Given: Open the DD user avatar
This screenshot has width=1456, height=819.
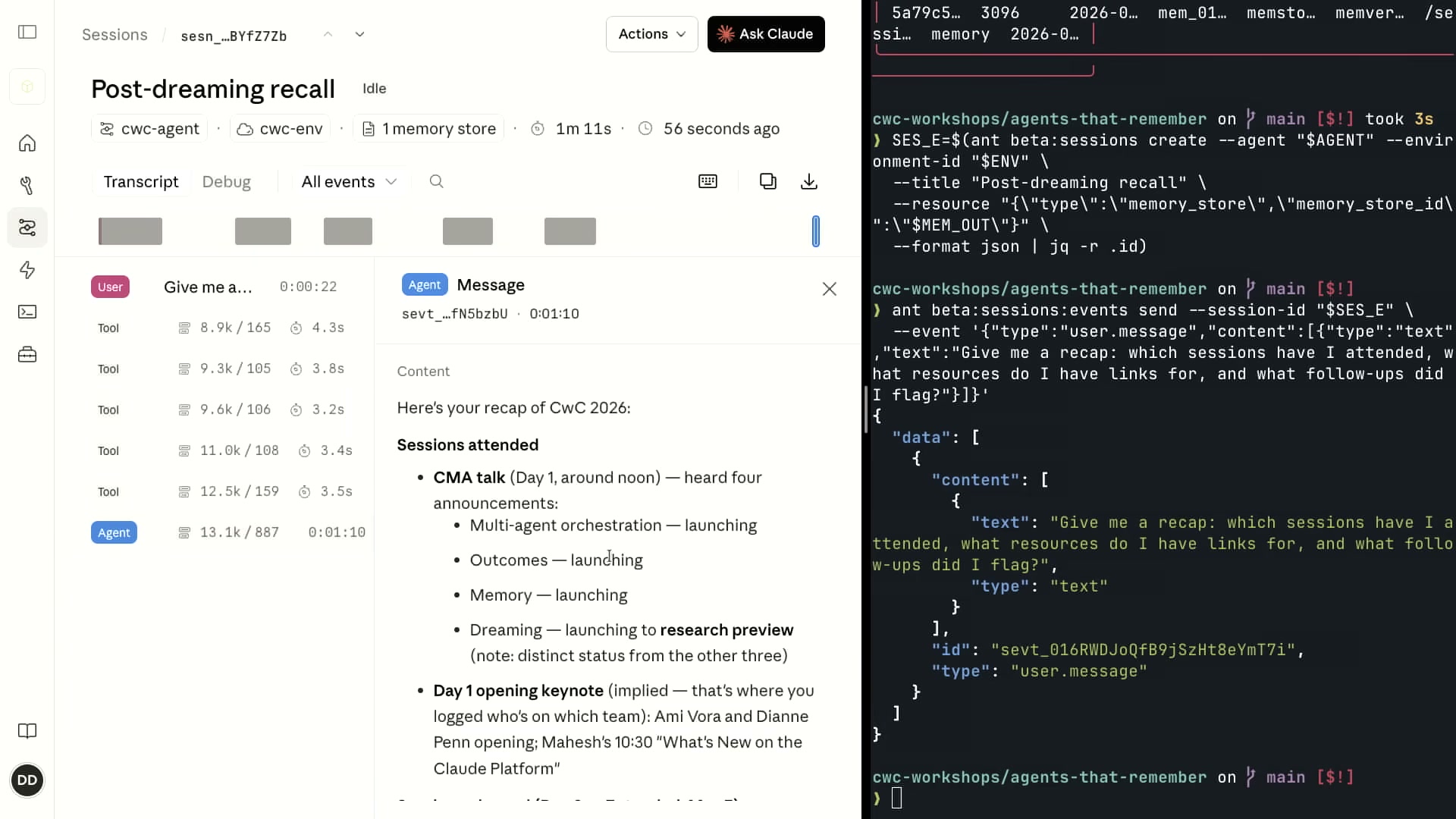Looking at the screenshot, I should [27, 780].
